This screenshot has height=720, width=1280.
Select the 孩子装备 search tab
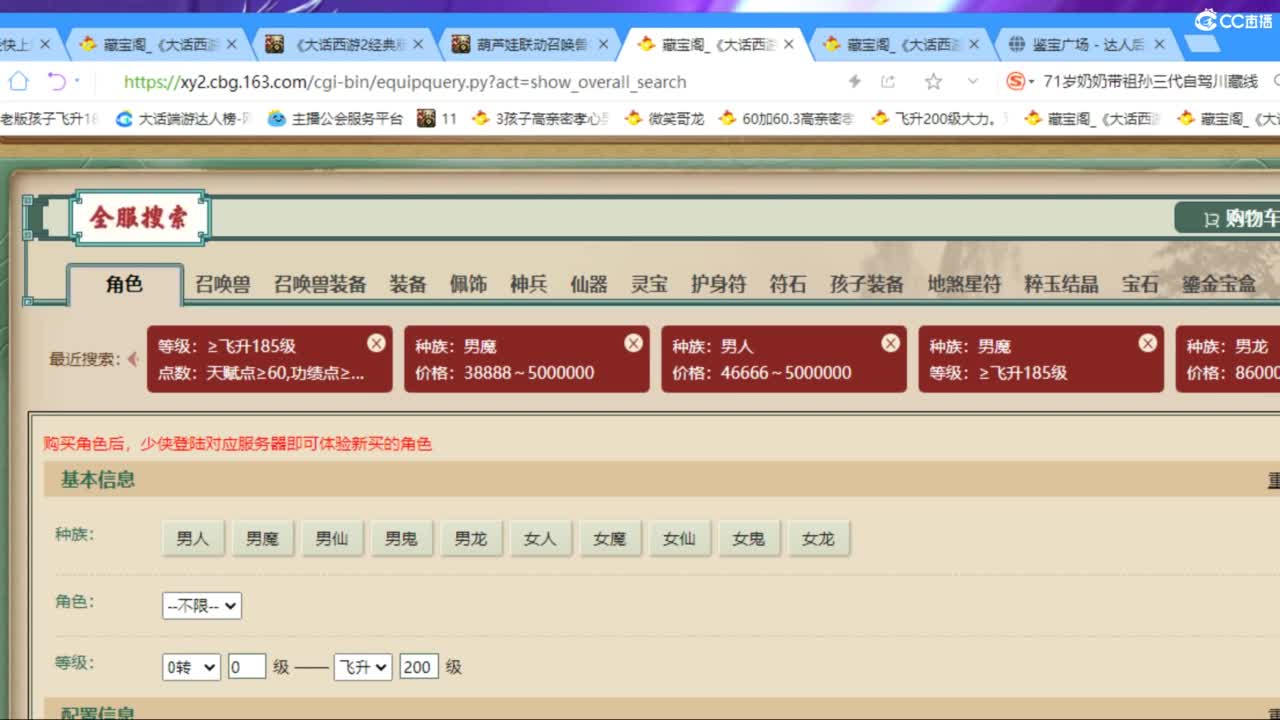[866, 284]
